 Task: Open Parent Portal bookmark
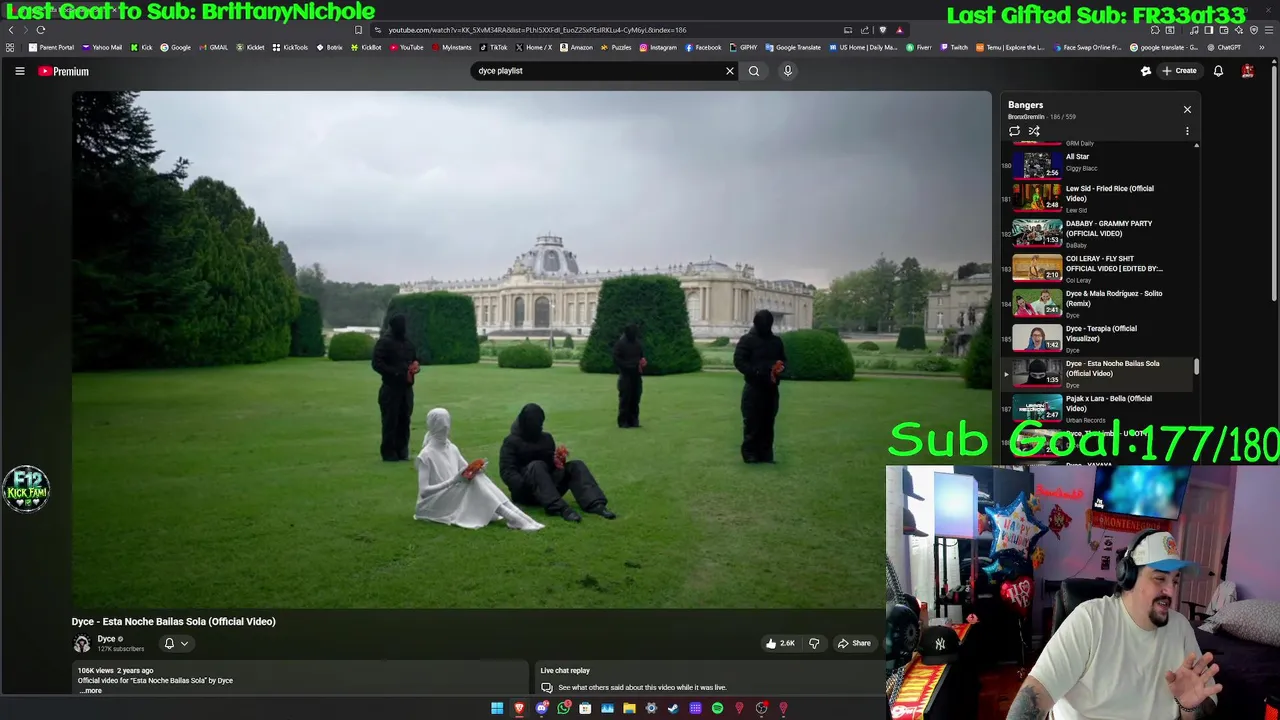[52, 47]
